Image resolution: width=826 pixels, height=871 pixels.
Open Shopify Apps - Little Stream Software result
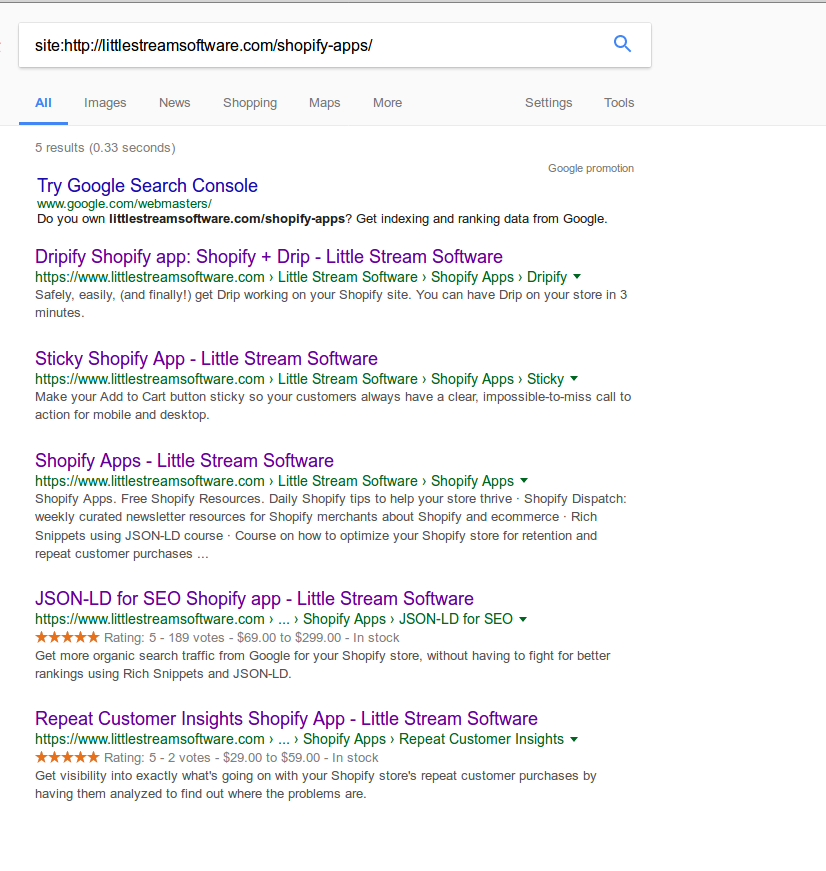click(184, 460)
